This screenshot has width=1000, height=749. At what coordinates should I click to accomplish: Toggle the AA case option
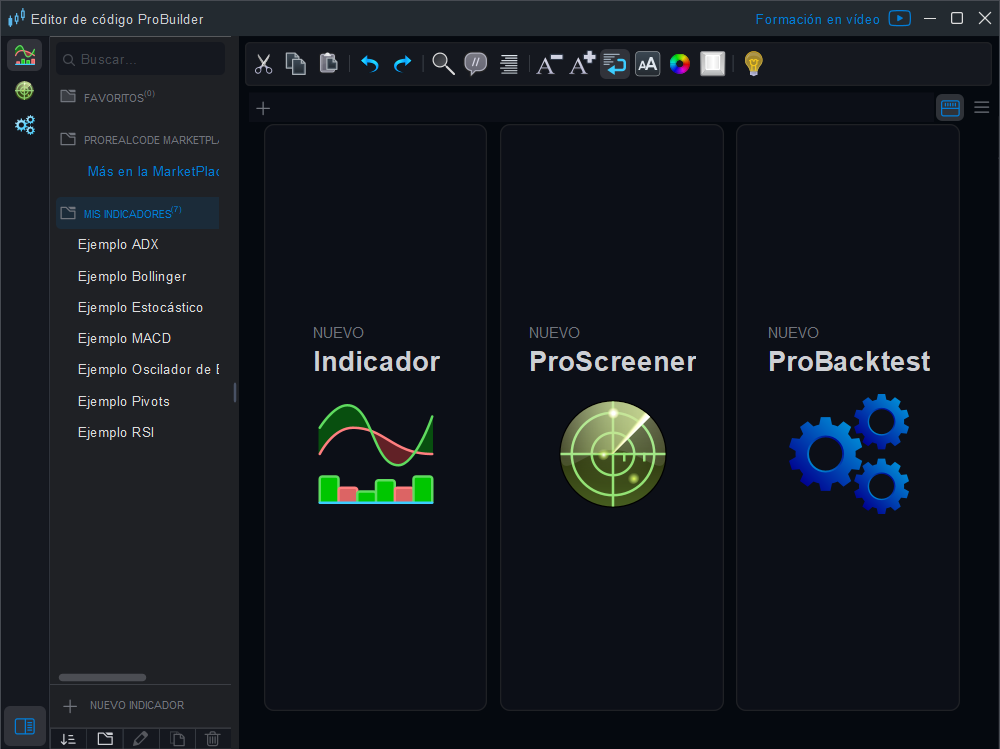pos(647,64)
